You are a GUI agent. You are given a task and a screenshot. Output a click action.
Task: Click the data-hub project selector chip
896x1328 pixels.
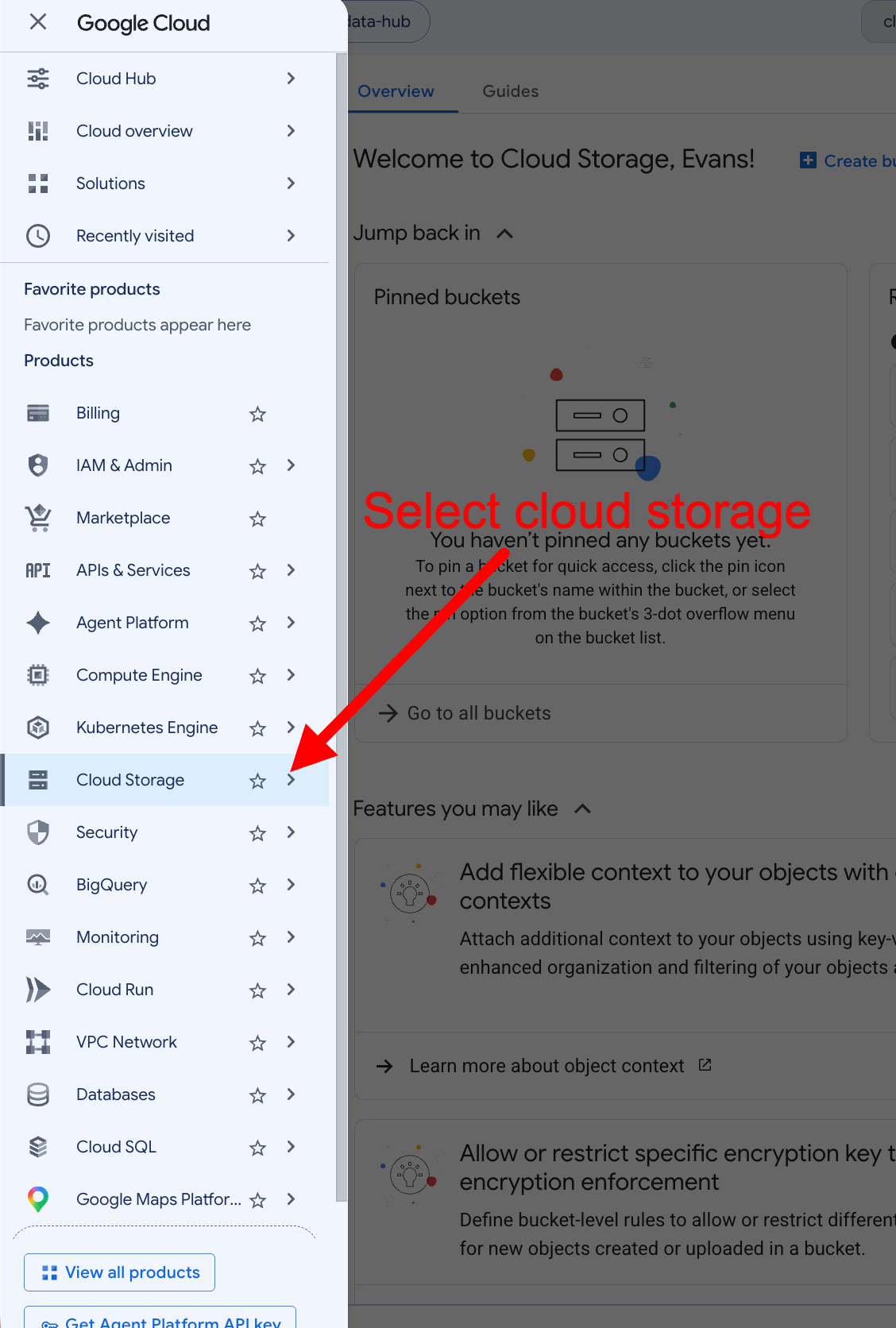point(388,21)
